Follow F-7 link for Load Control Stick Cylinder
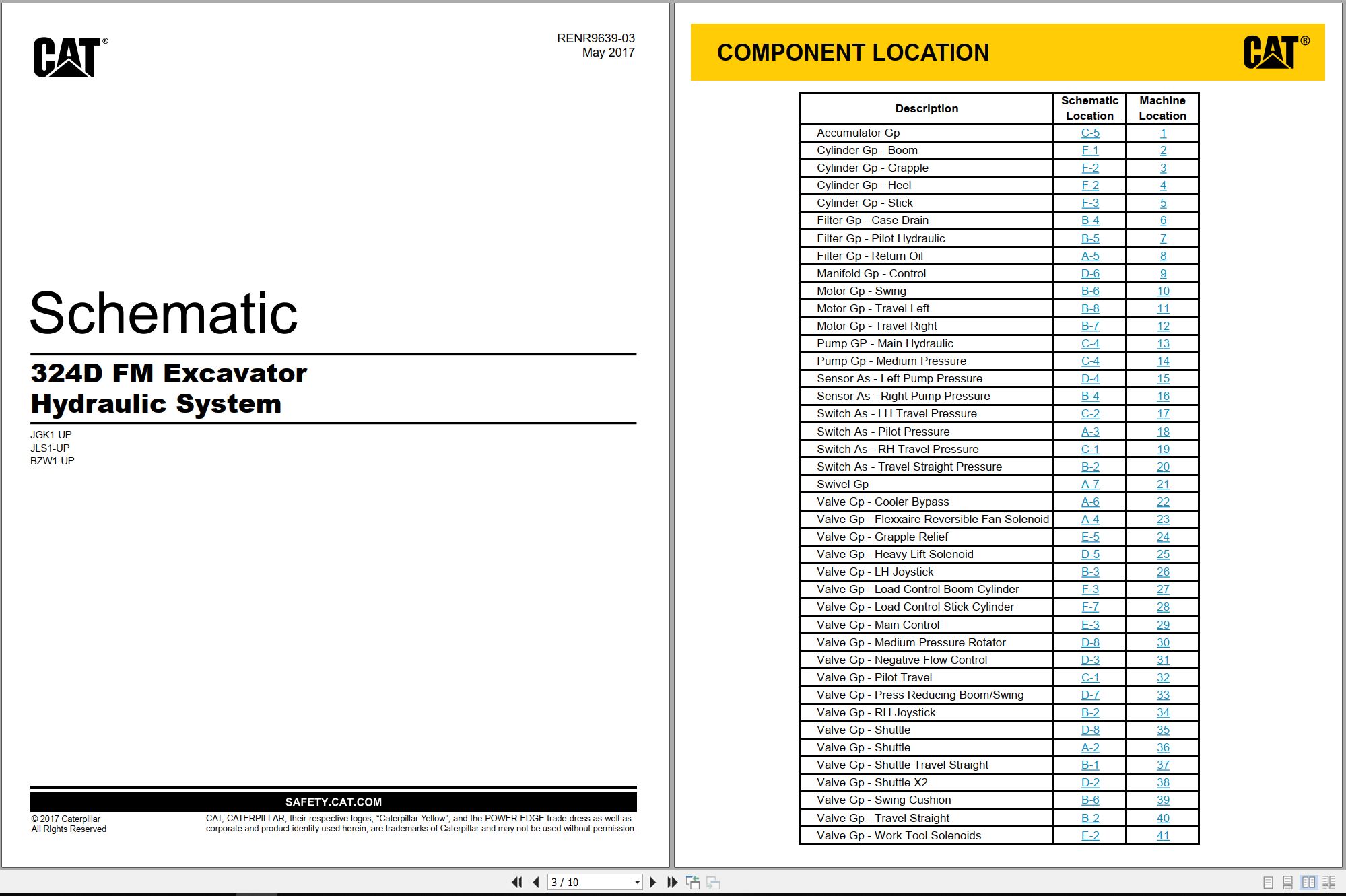The width and height of the screenshot is (1346, 896). [1090, 607]
